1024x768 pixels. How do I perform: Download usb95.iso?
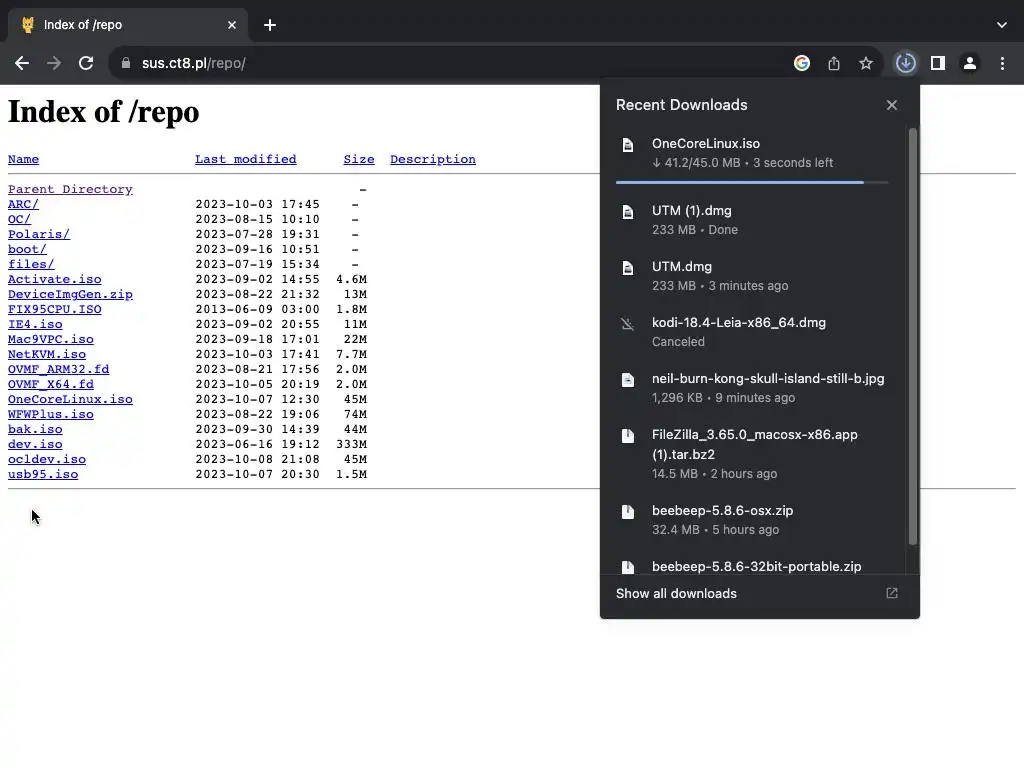coord(43,475)
